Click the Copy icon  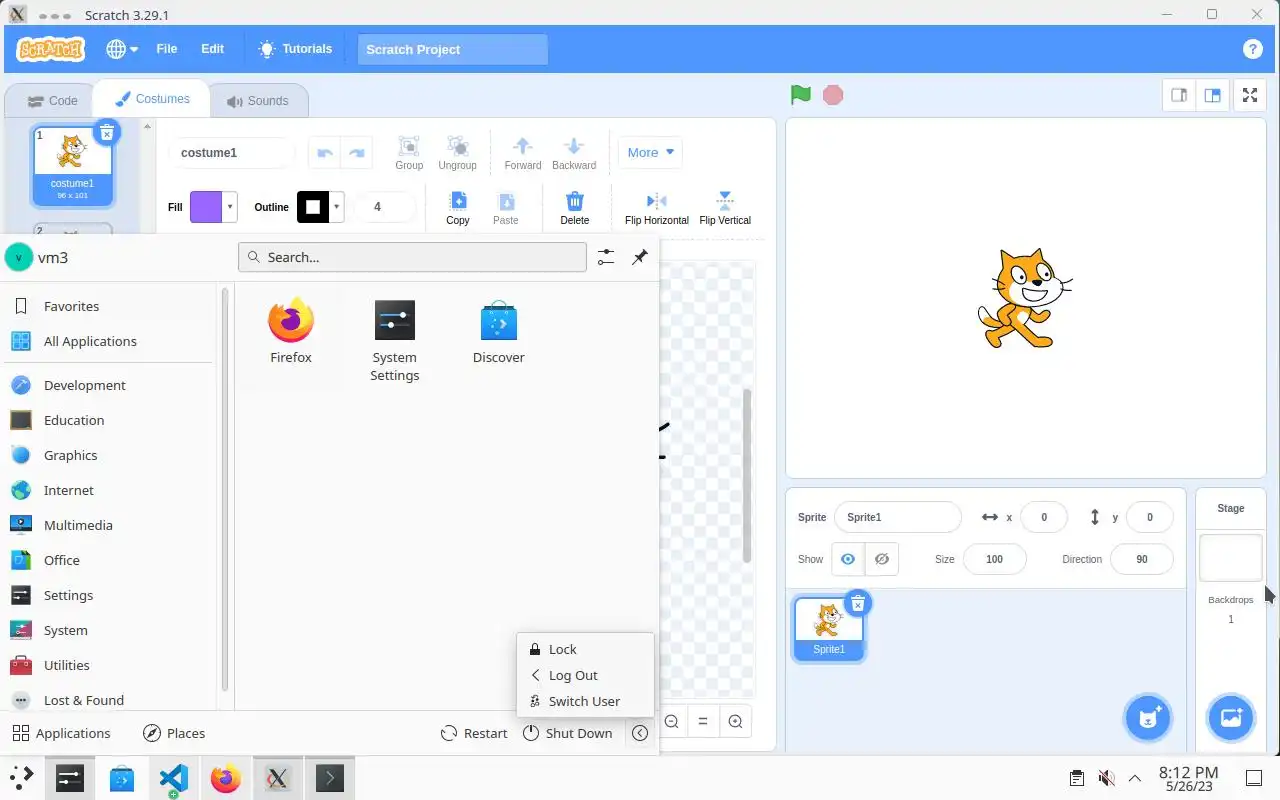[458, 208]
